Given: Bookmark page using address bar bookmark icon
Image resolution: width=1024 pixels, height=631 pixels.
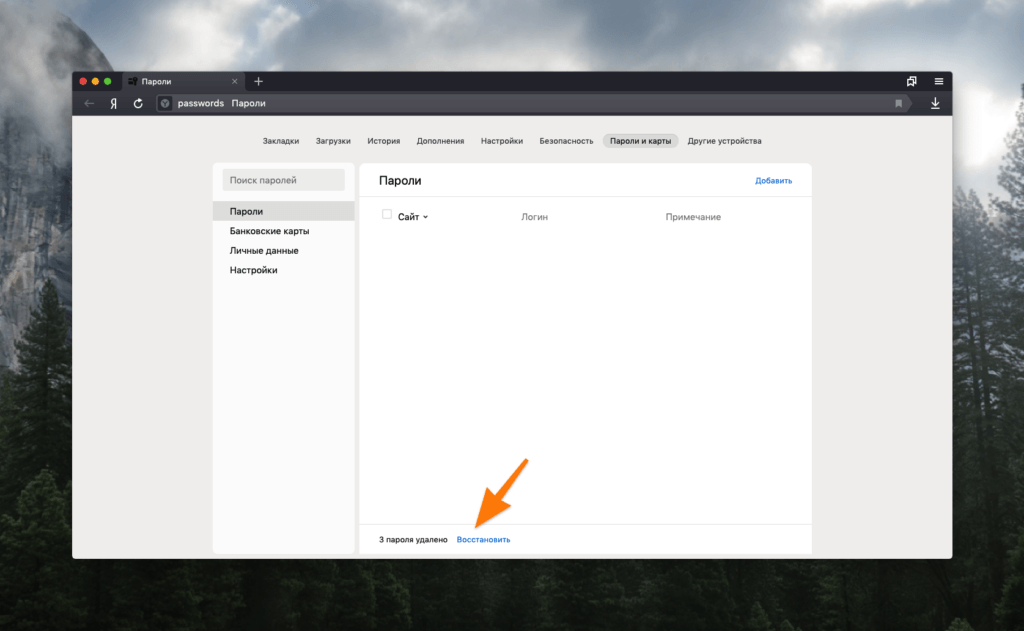Looking at the screenshot, I should (899, 103).
